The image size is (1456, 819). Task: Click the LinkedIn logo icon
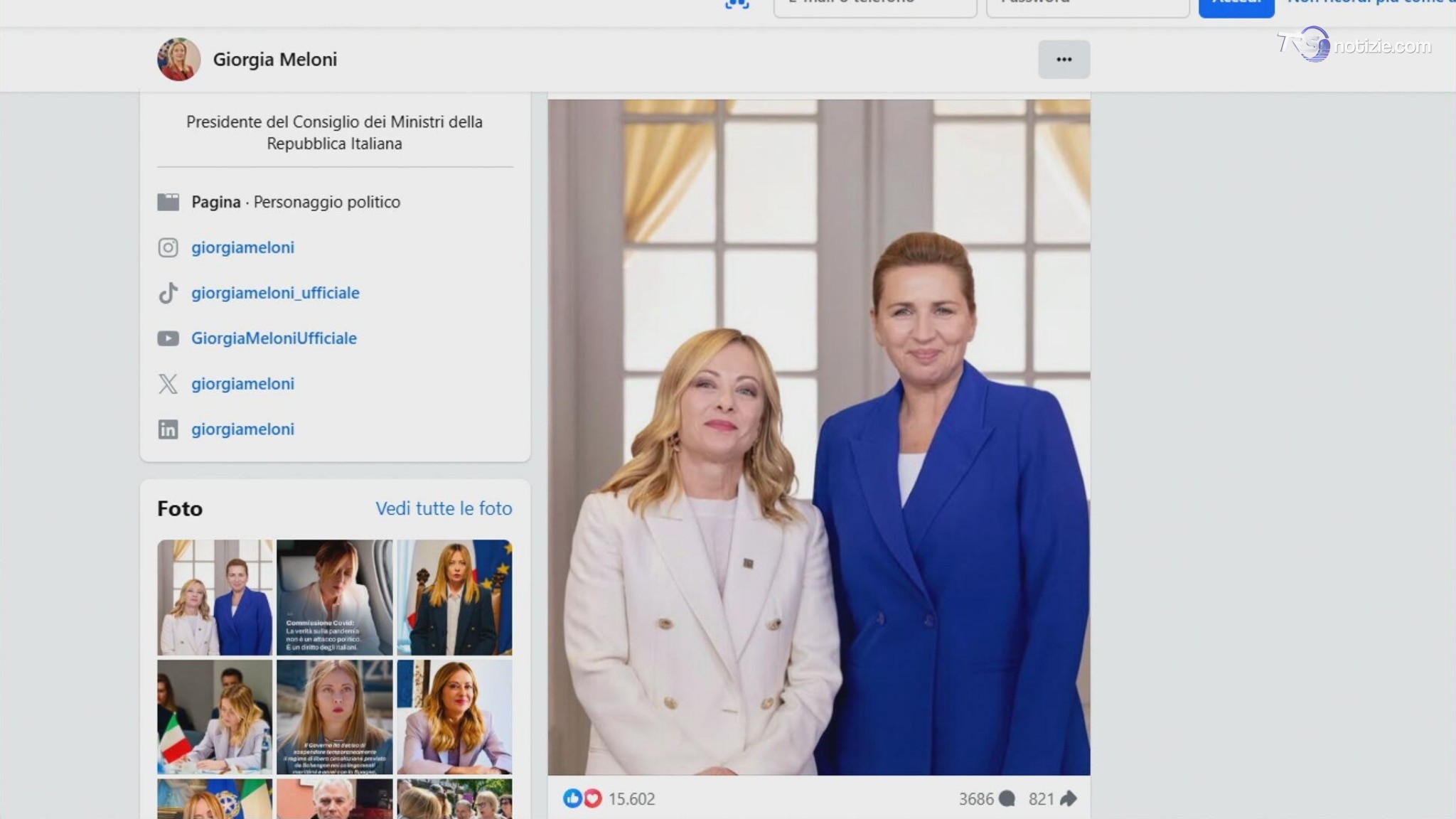(x=168, y=429)
